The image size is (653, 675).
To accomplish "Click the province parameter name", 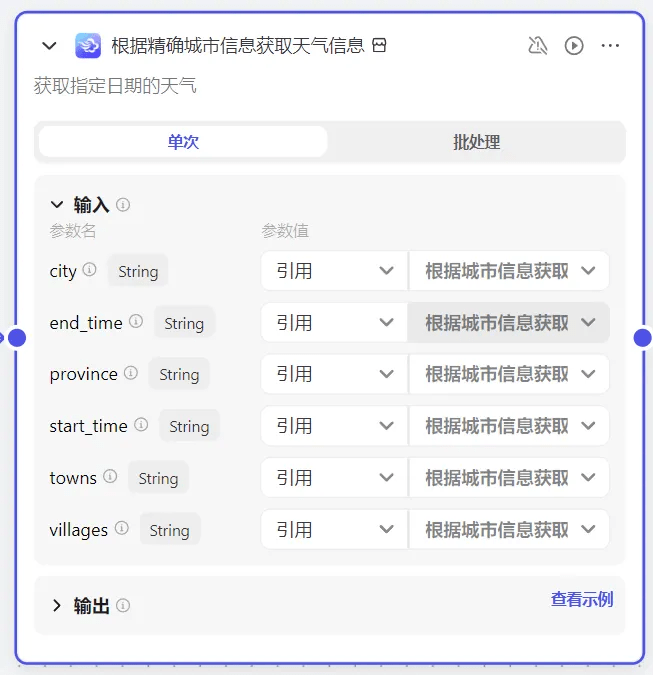I will click(x=84, y=375).
